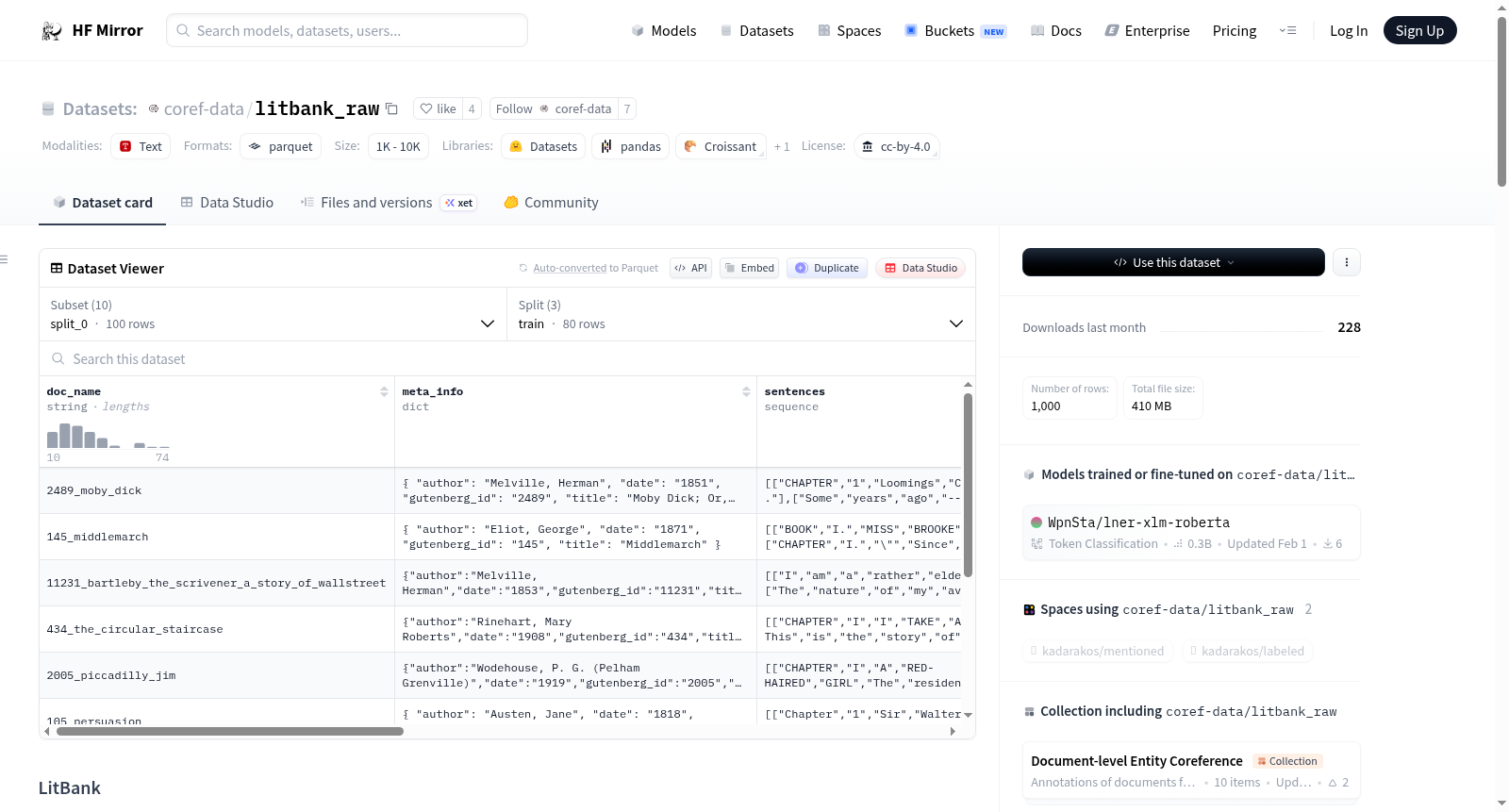The width and height of the screenshot is (1509, 812).
Task: Select the pandas library tag
Action: pyautogui.click(x=631, y=146)
